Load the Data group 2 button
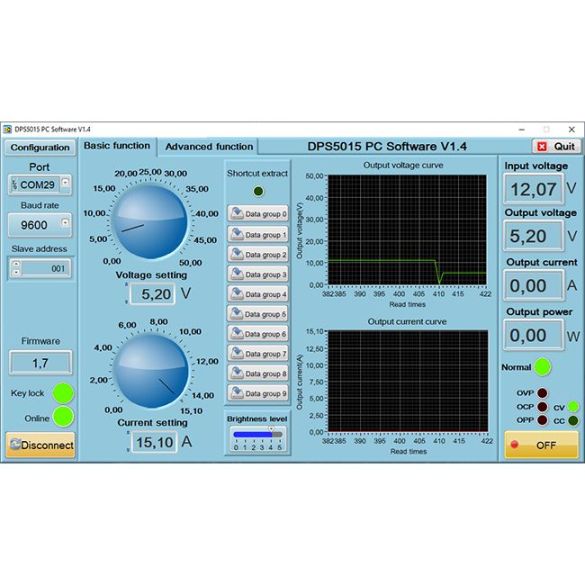 click(x=258, y=254)
